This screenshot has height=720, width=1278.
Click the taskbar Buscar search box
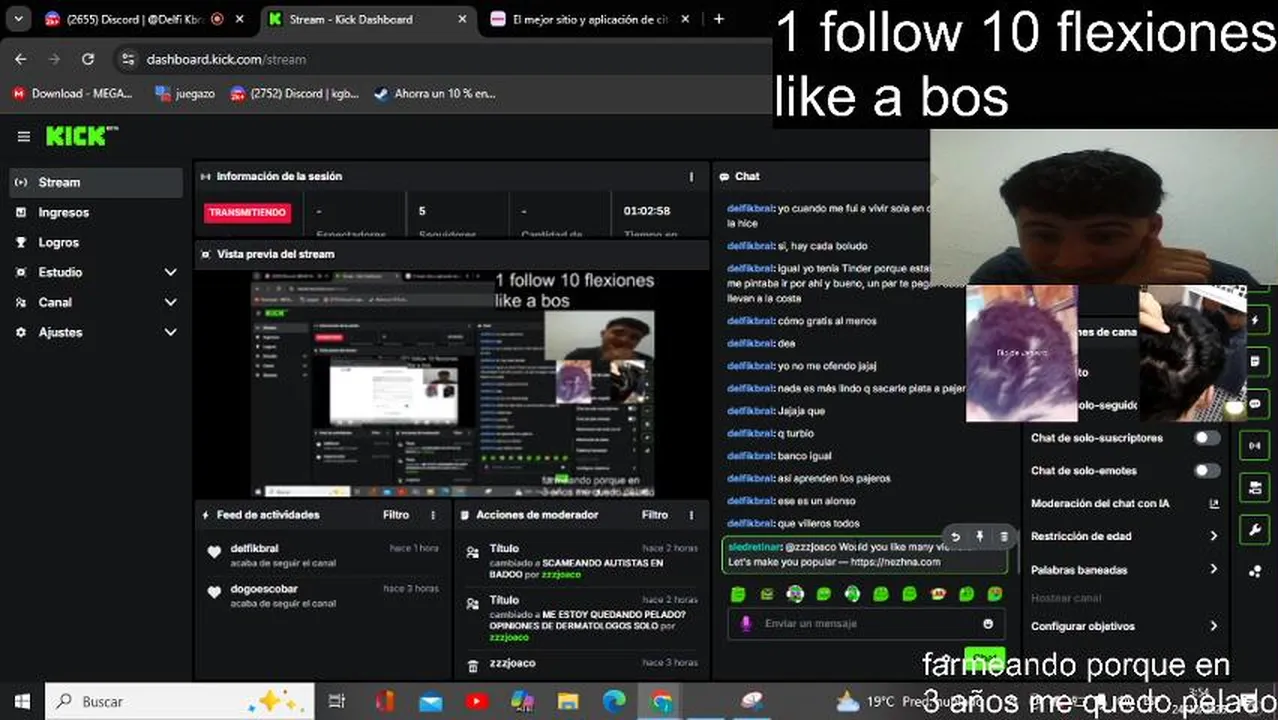click(180, 701)
